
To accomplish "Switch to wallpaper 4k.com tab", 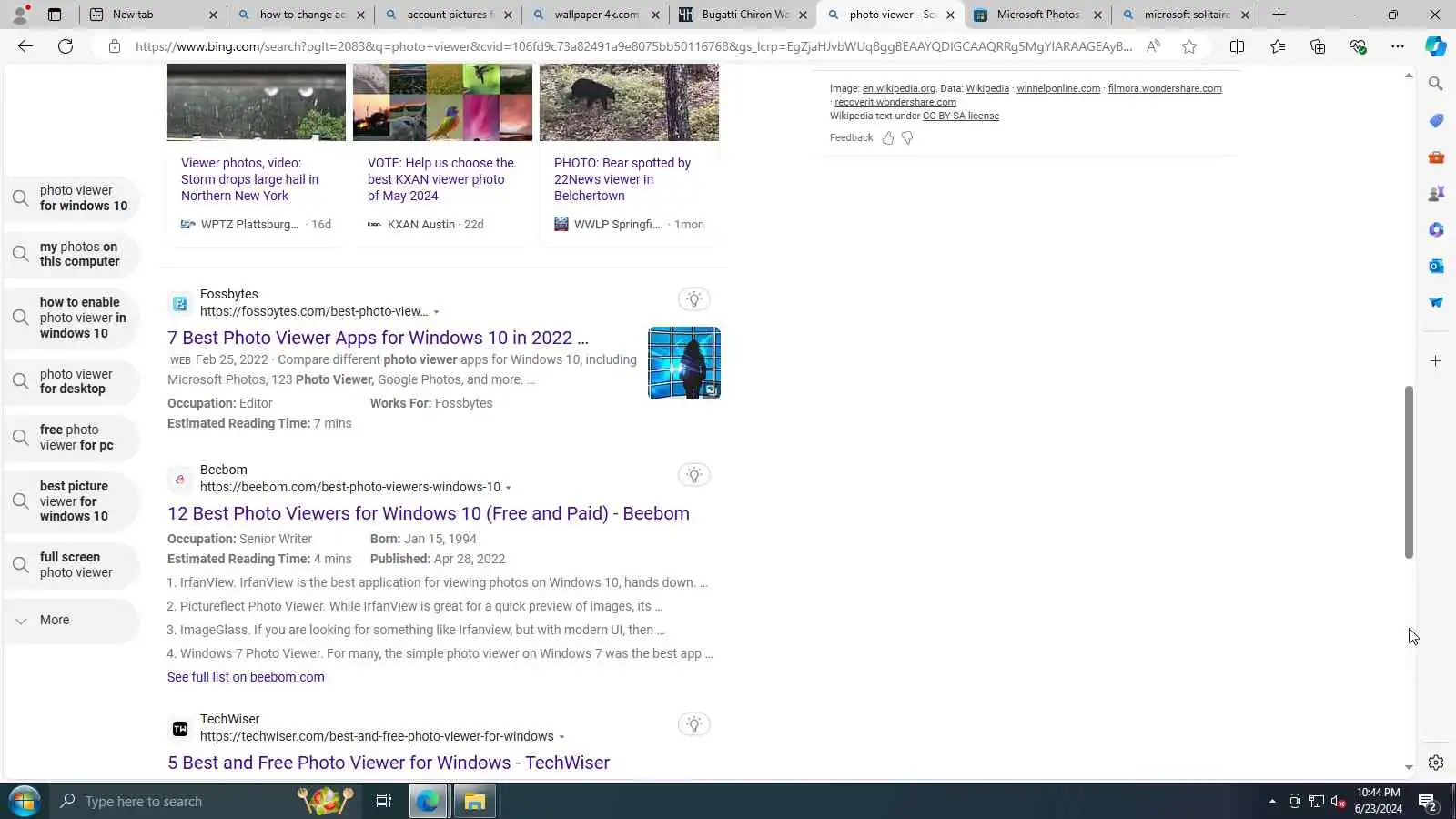I will (x=596, y=15).
